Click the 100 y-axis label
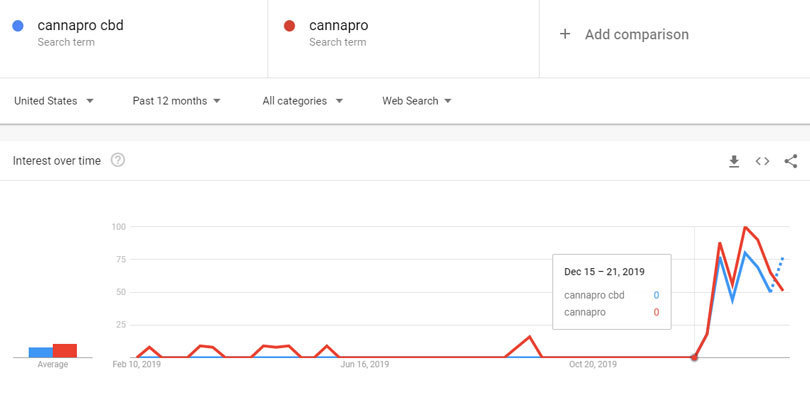 (x=119, y=227)
